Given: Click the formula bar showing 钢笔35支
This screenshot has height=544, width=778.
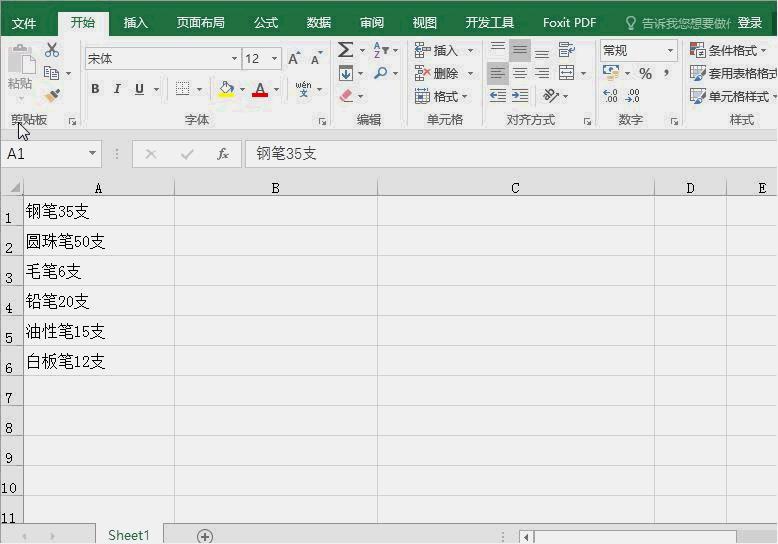Looking at the screenshot, I should 511,154.
